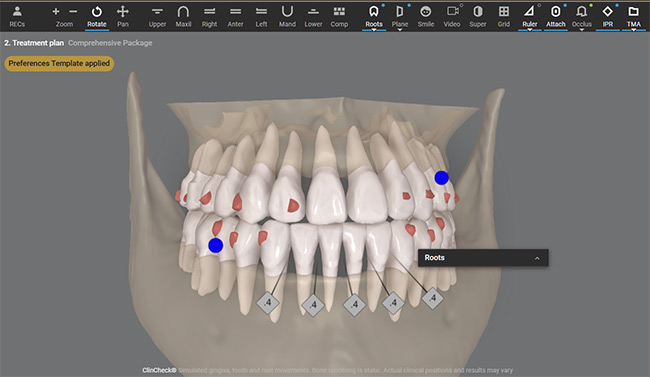This screenshot has height=377, width=650.
Task: Click the Preferences Template applied badge
Action: point(59,63)
